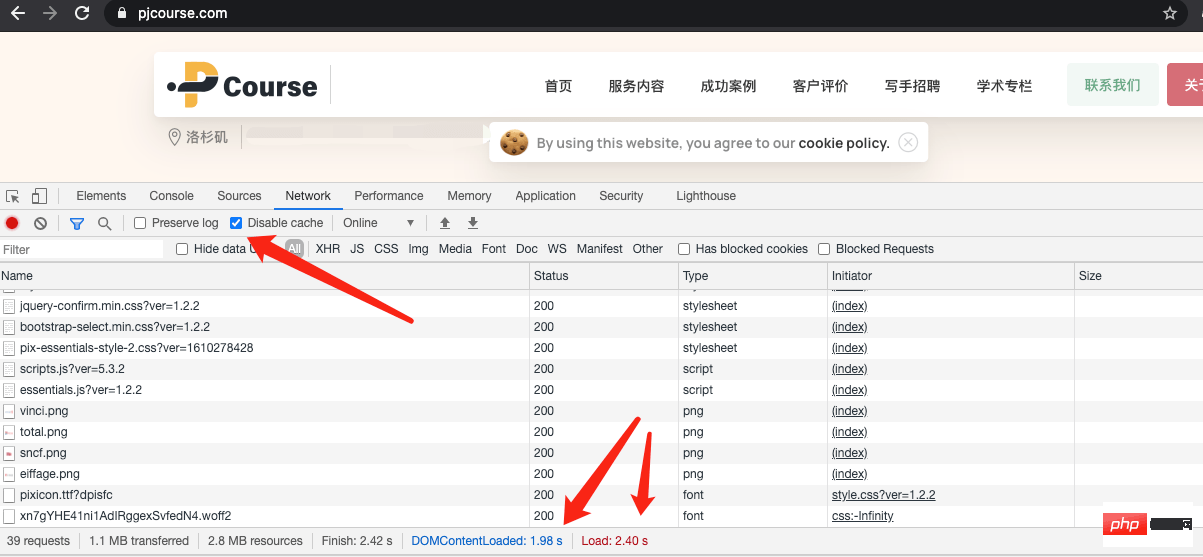Export HAR with the download icon
The height and width of the screenshot is (557, 1203).
click(473, 223)
